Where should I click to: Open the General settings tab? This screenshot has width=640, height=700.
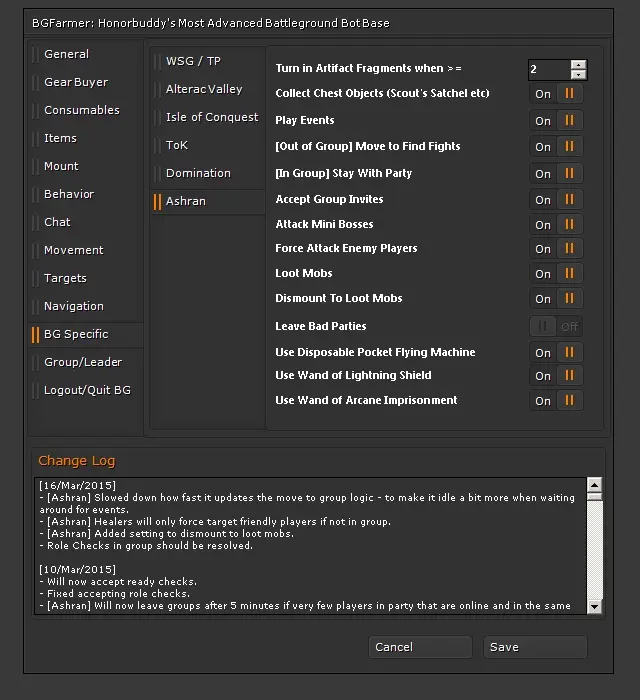pos(86,54)
